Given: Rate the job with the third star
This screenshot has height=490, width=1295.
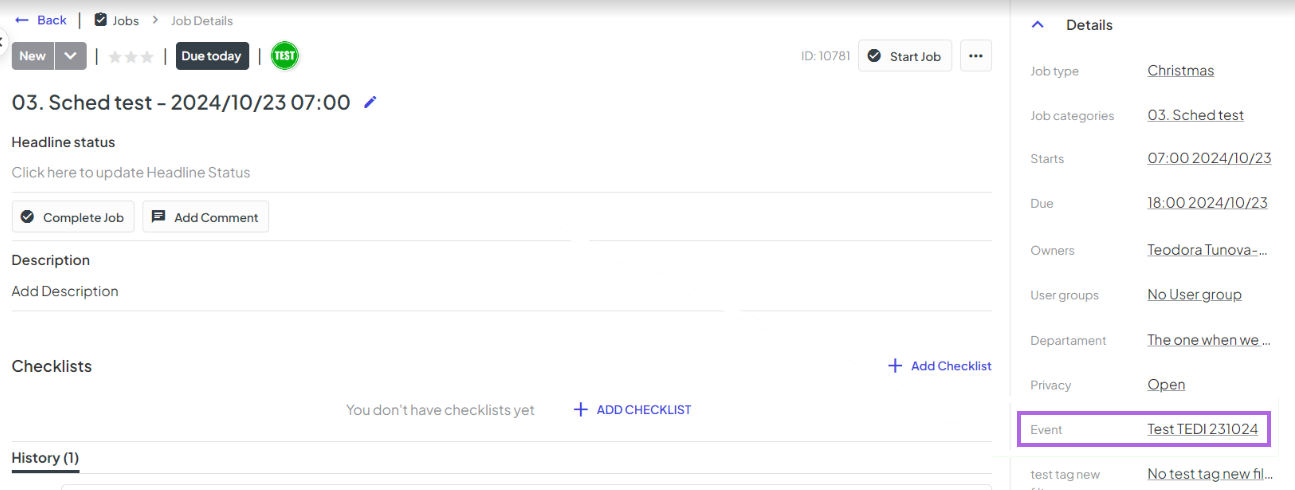Looking at the screenshot, I should pos(147,57).
